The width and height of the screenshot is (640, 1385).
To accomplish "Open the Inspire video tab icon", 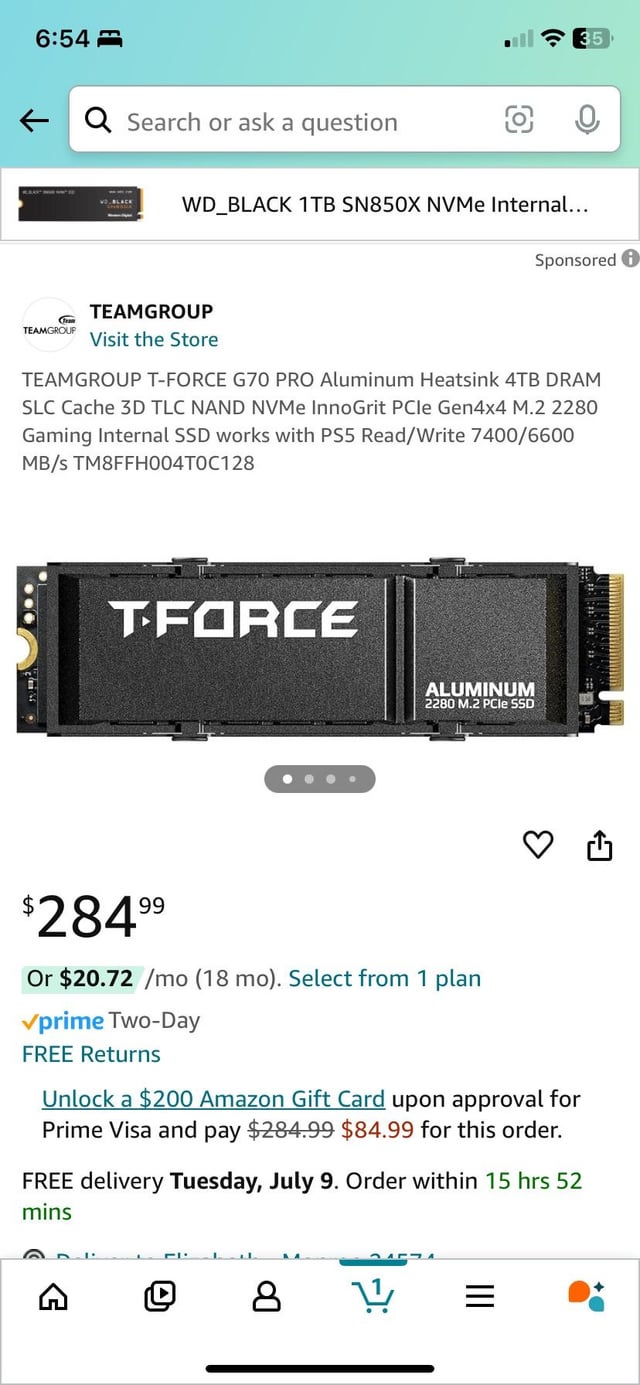I will pyautogui.click(x=159, y=1296).
